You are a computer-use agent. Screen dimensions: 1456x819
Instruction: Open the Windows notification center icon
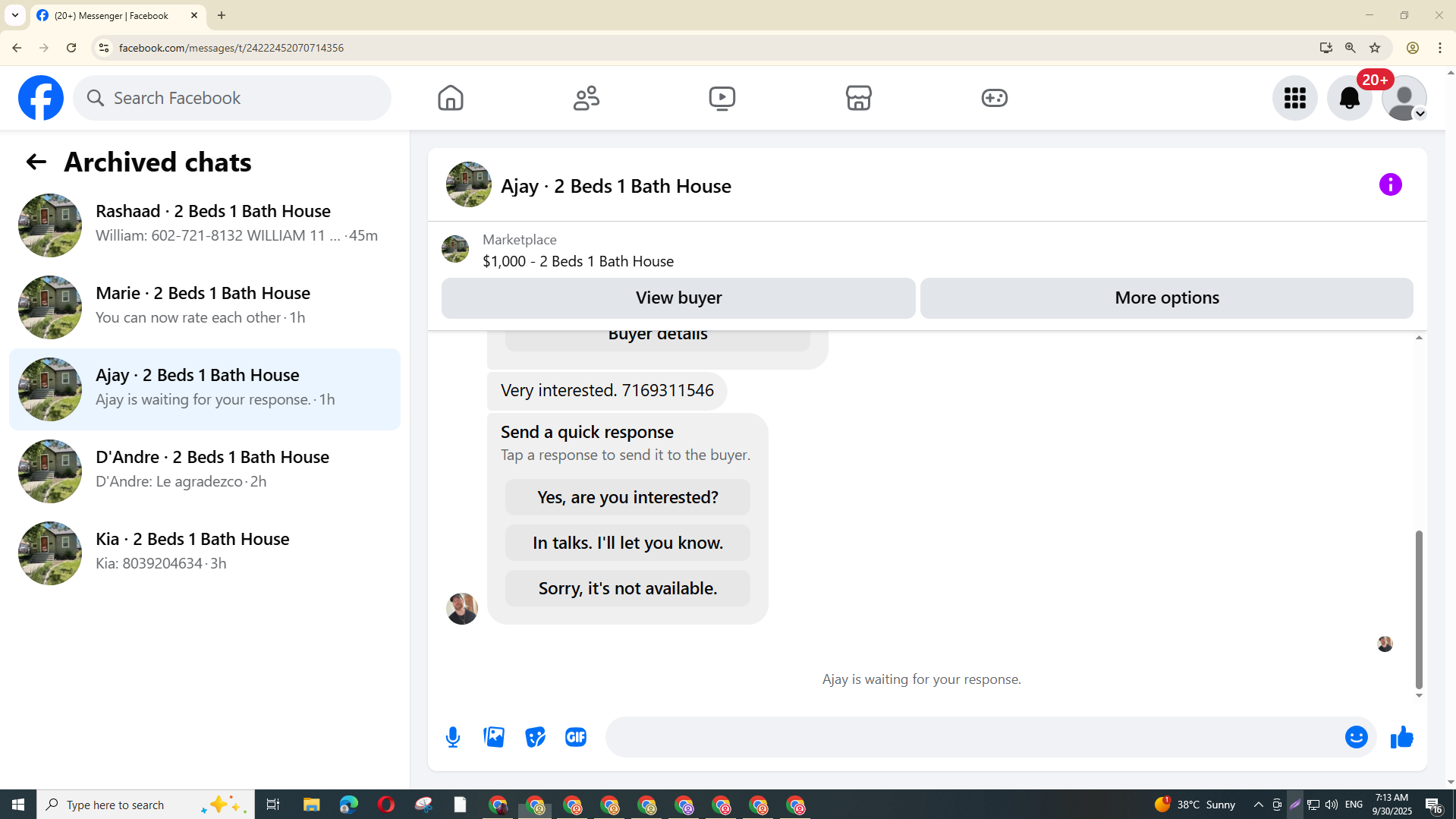pyautogui.click(x=1433, y=805)
